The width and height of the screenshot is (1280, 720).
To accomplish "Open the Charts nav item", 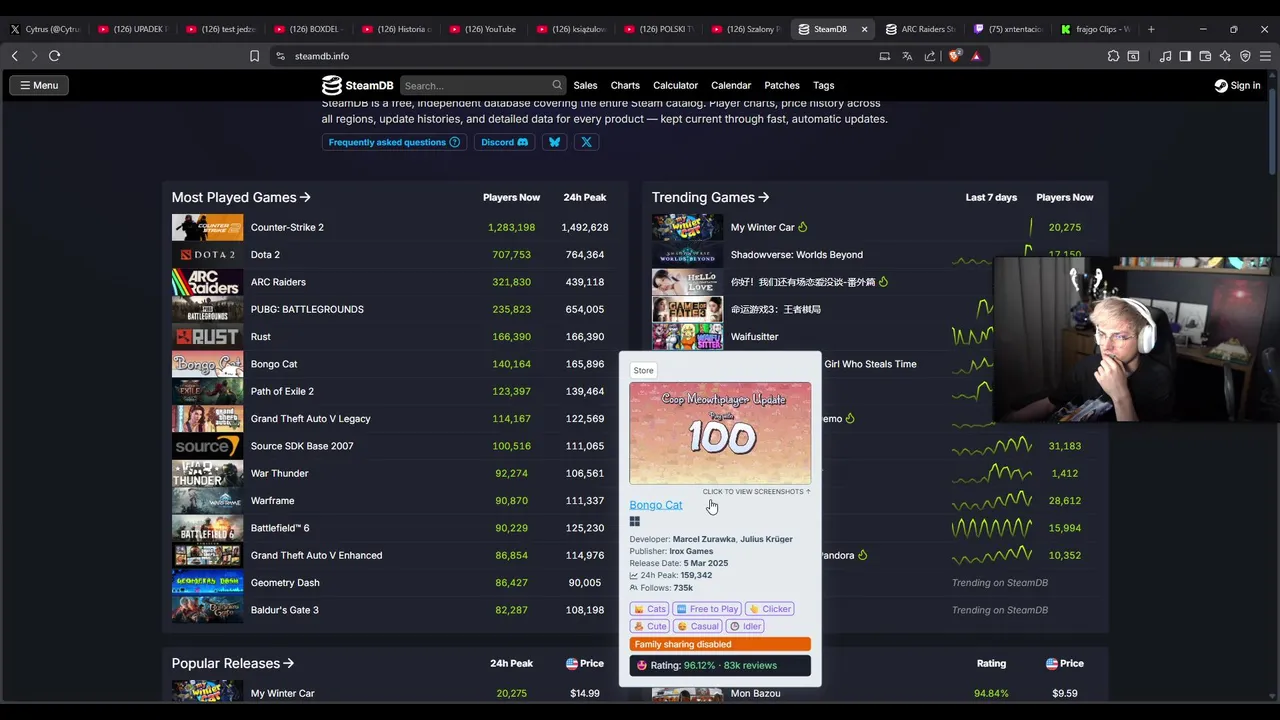I will [x=625, y=85].
